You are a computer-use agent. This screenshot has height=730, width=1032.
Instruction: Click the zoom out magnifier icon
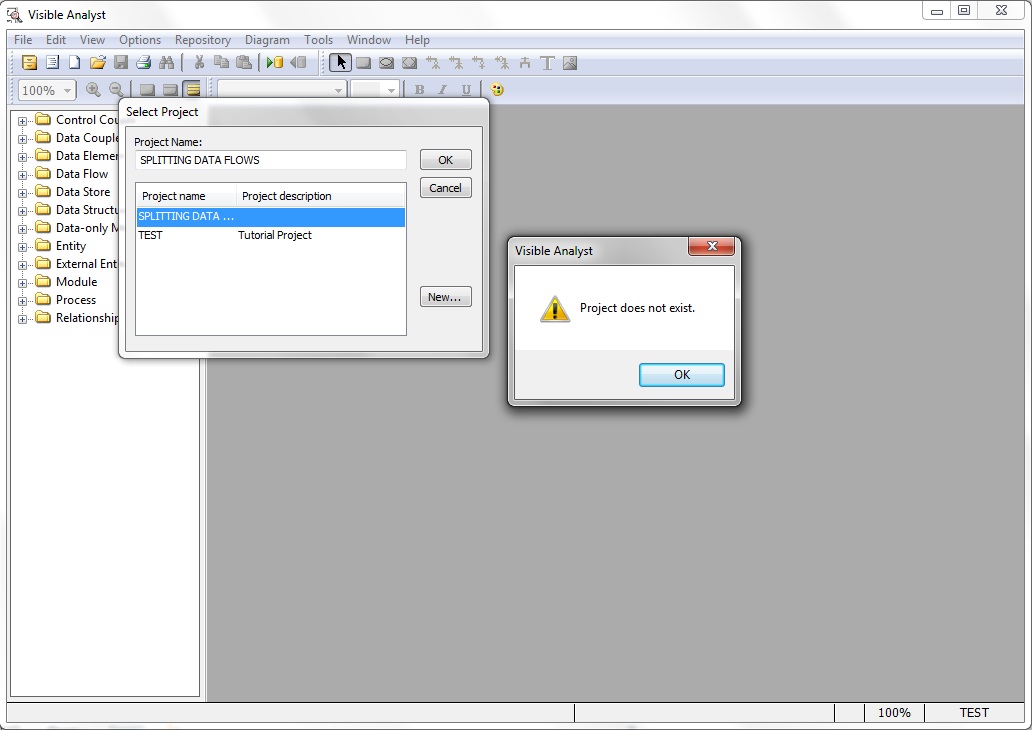tap(116, 90)
